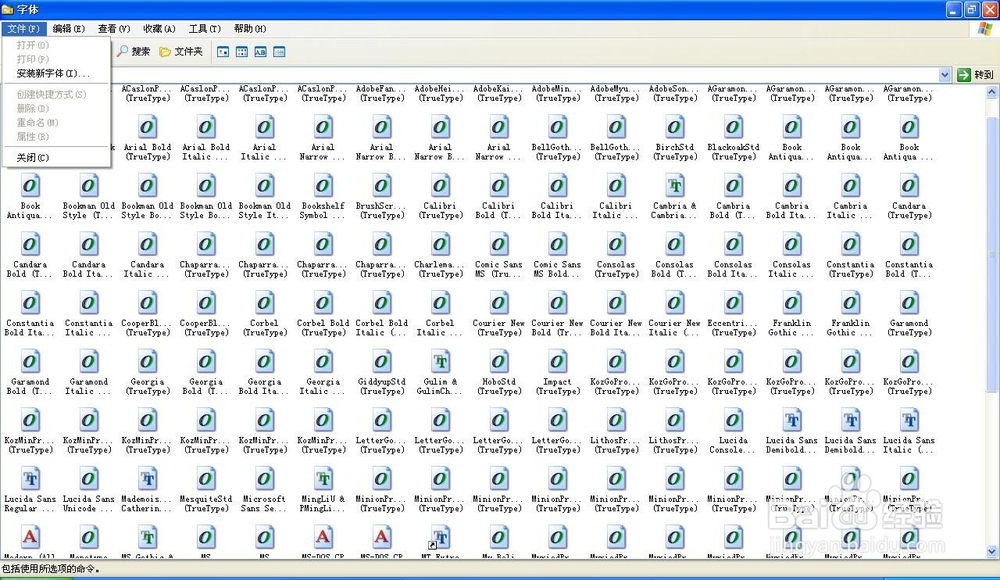This screenshot has height=580, width=1000.
Task: Toggle the large icons view
Action: tap(223, 51)
